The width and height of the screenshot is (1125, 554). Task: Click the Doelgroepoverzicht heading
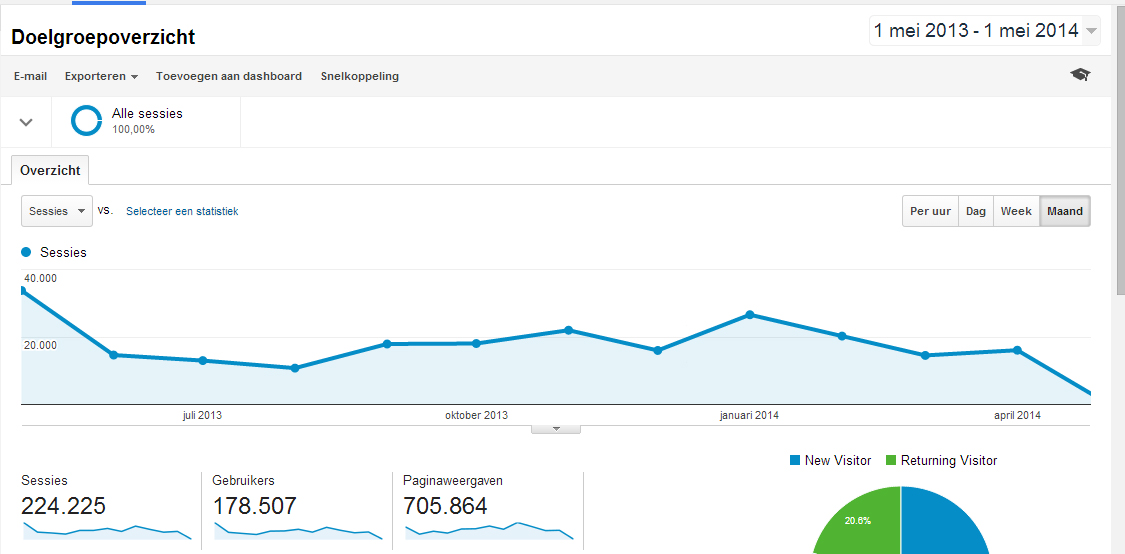103,37
